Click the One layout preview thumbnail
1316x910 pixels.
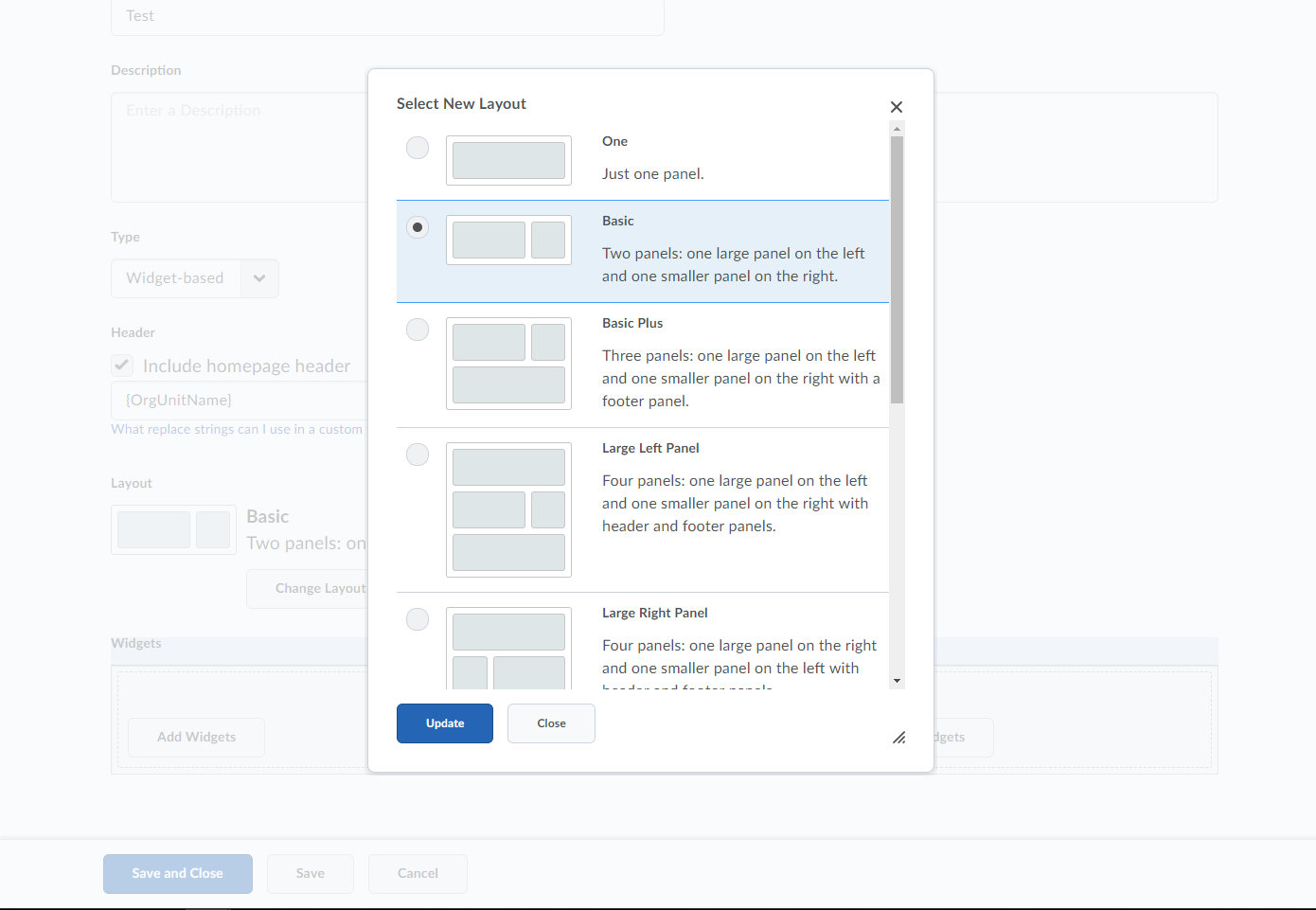[508, 160]
